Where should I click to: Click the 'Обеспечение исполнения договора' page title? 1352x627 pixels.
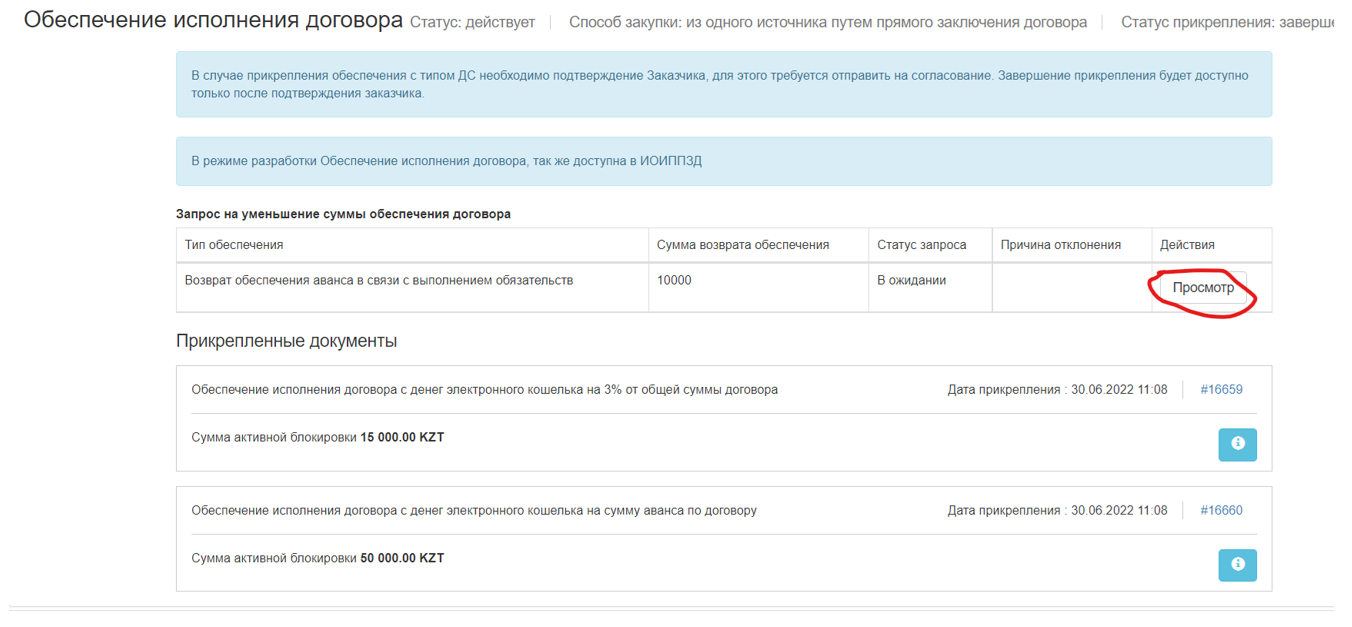213,21
